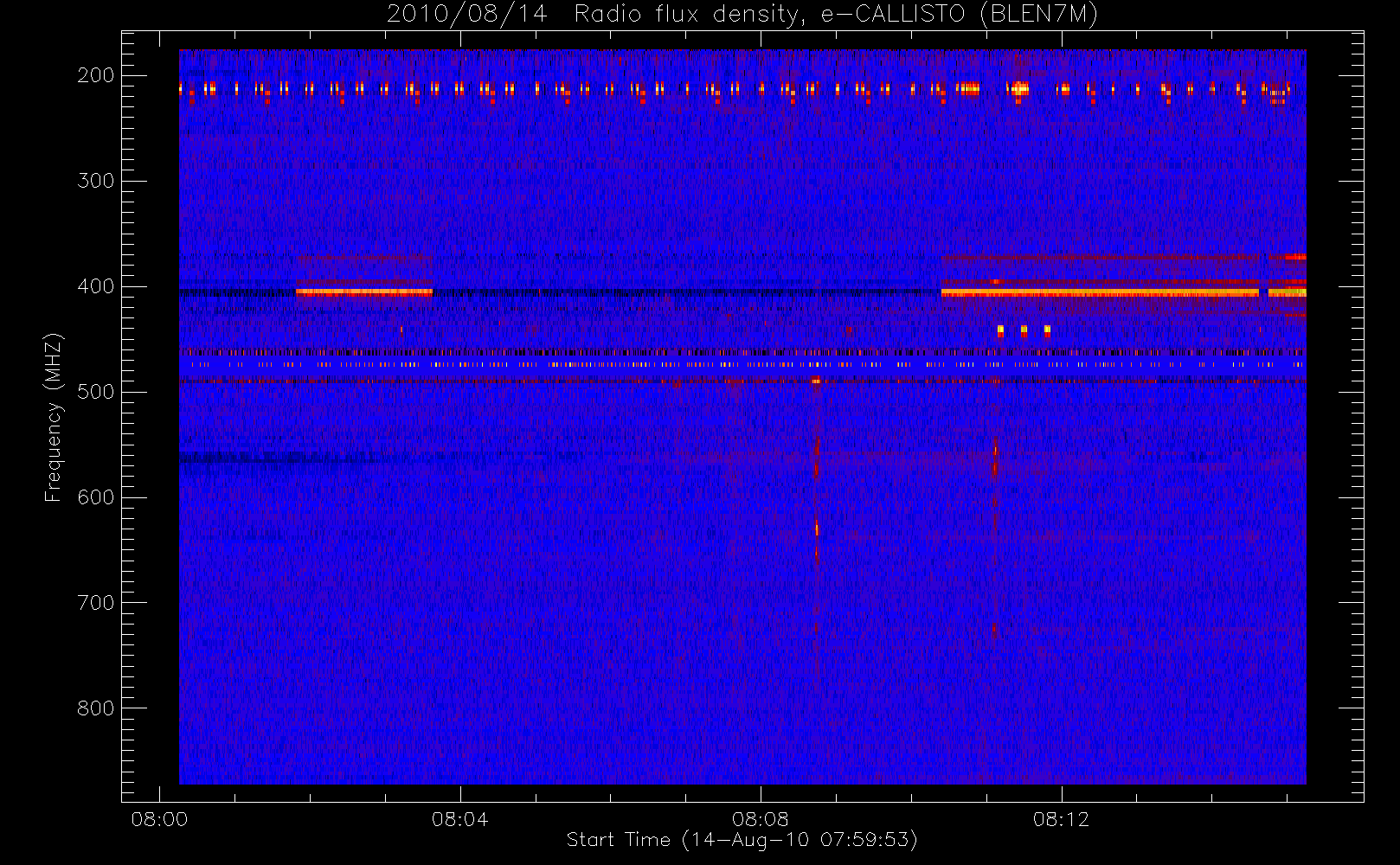Click the 600 frequency tick label
Screen dimensions: 1400x865
96,497
